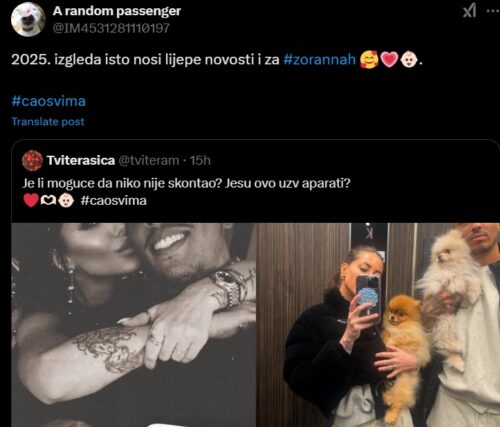Open the @tviteram handle in quoted post
This screenshot has width=500, height=427.
pyautogui.click(x=149, y=161)
